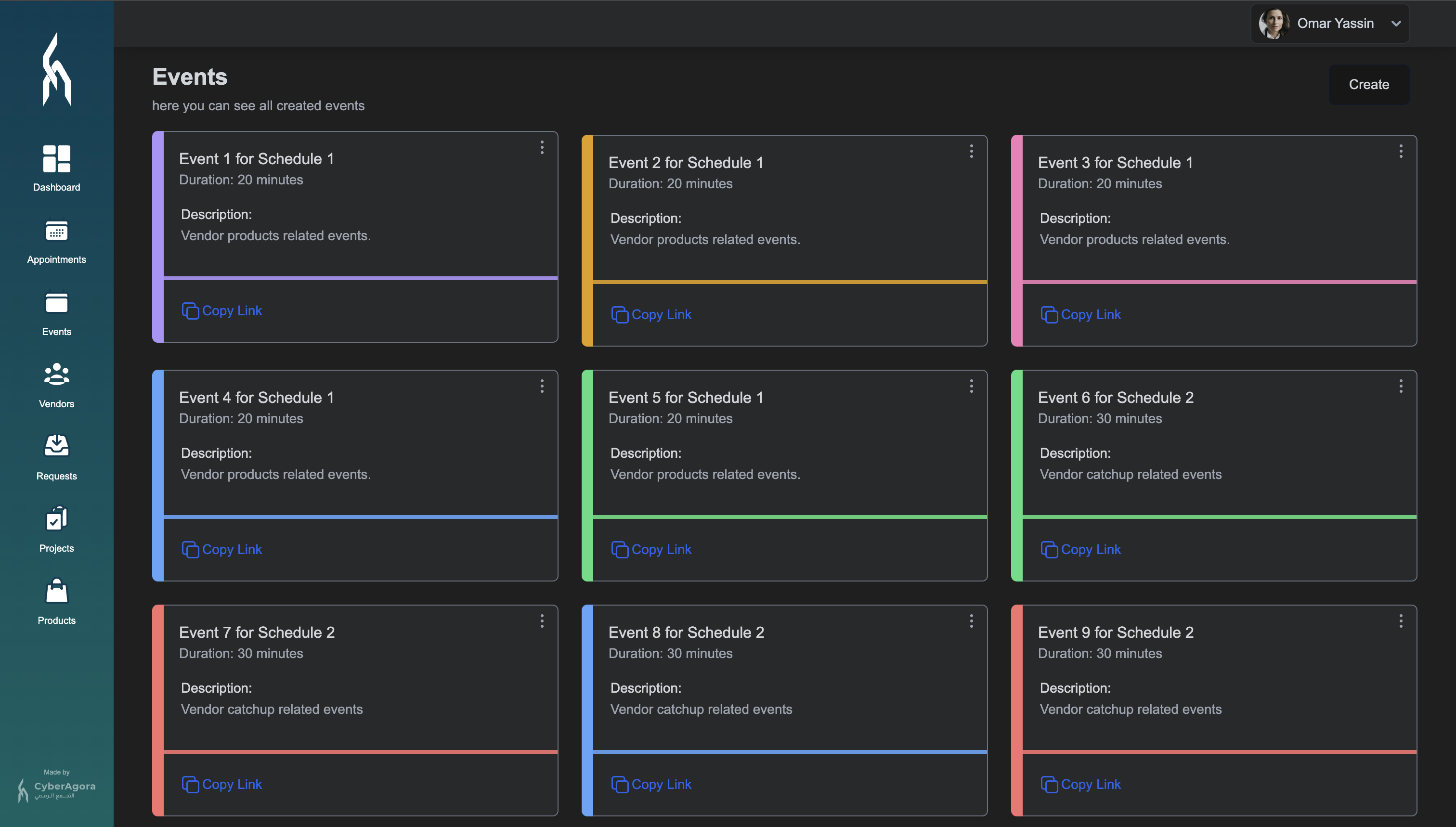Open the Dashboard sidebar icon

[56, 158]
